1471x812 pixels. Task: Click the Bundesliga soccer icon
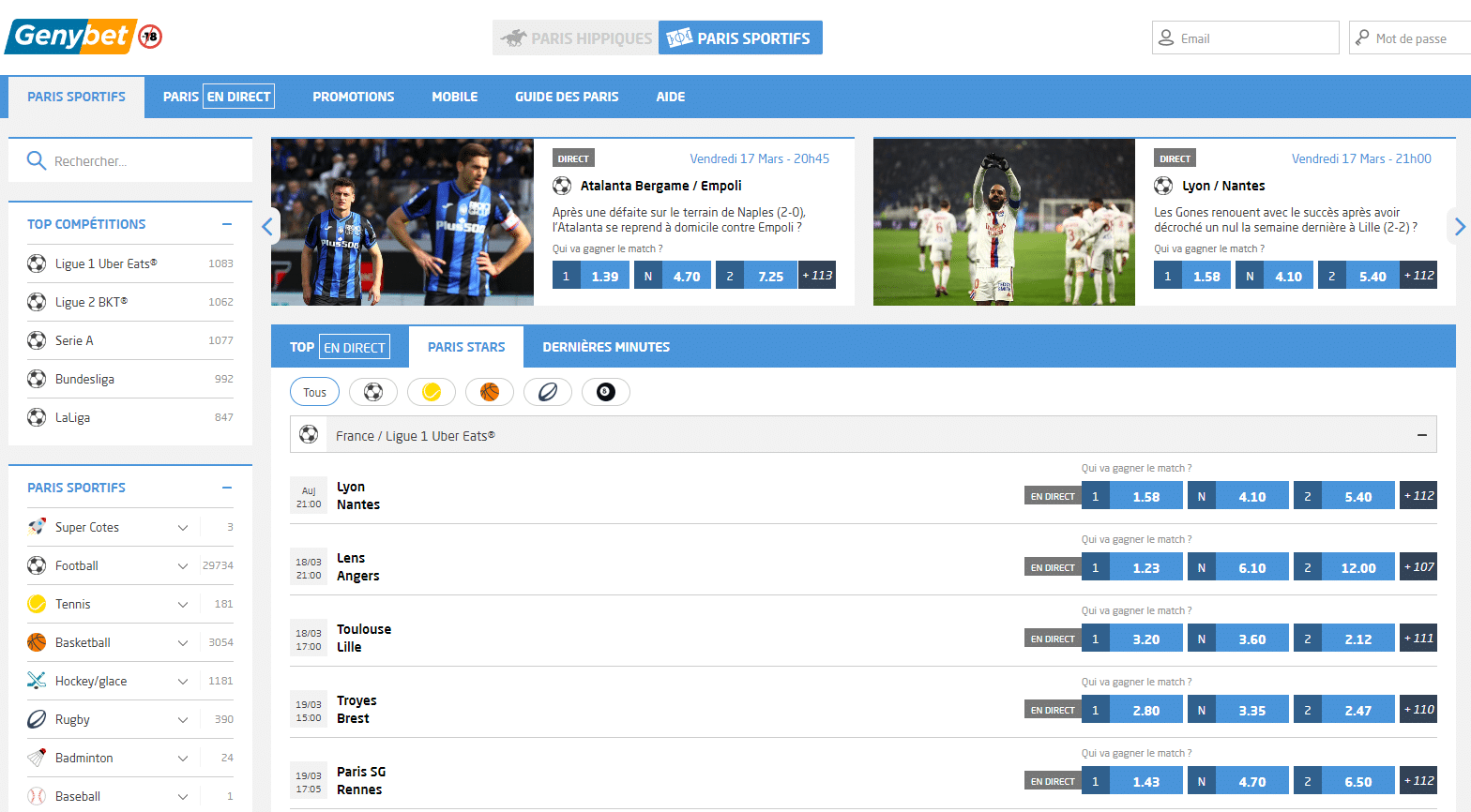click(37, 379)
